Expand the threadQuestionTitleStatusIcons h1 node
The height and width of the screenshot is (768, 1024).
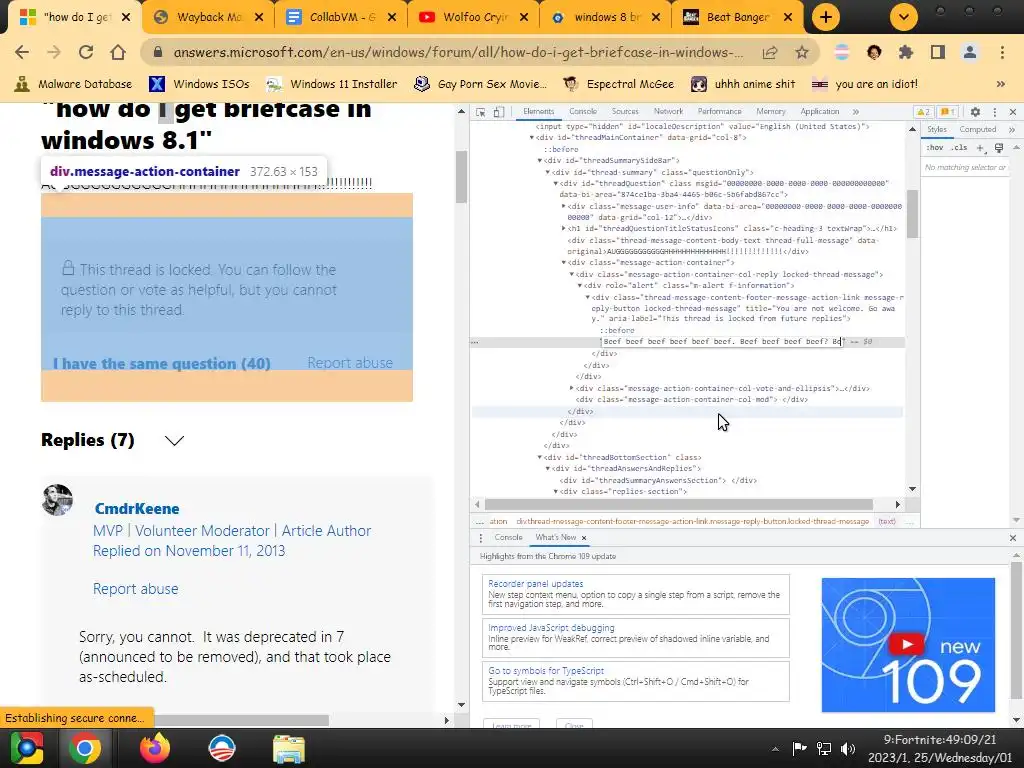click(x=564, y=229)
